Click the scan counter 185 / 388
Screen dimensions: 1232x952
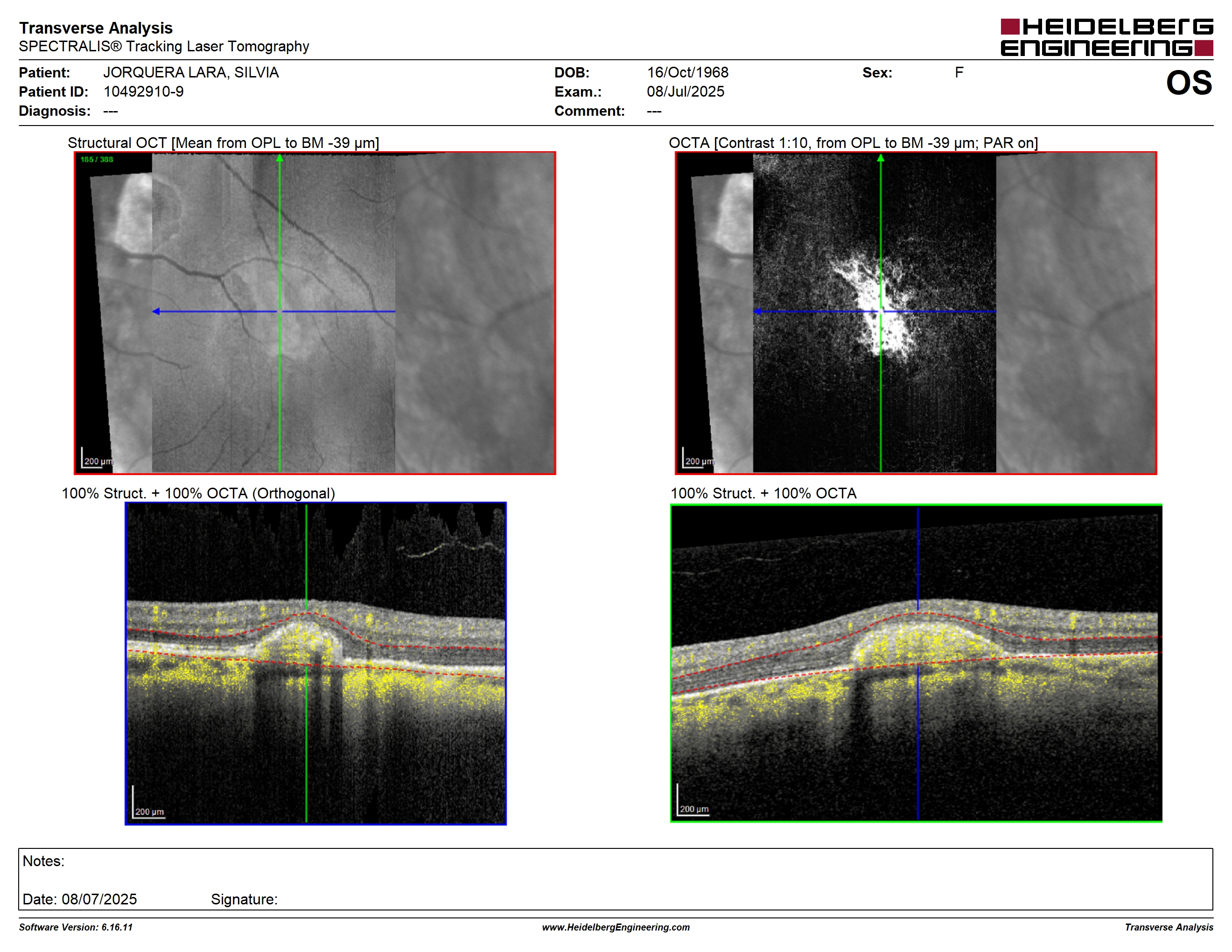(97, 160)
